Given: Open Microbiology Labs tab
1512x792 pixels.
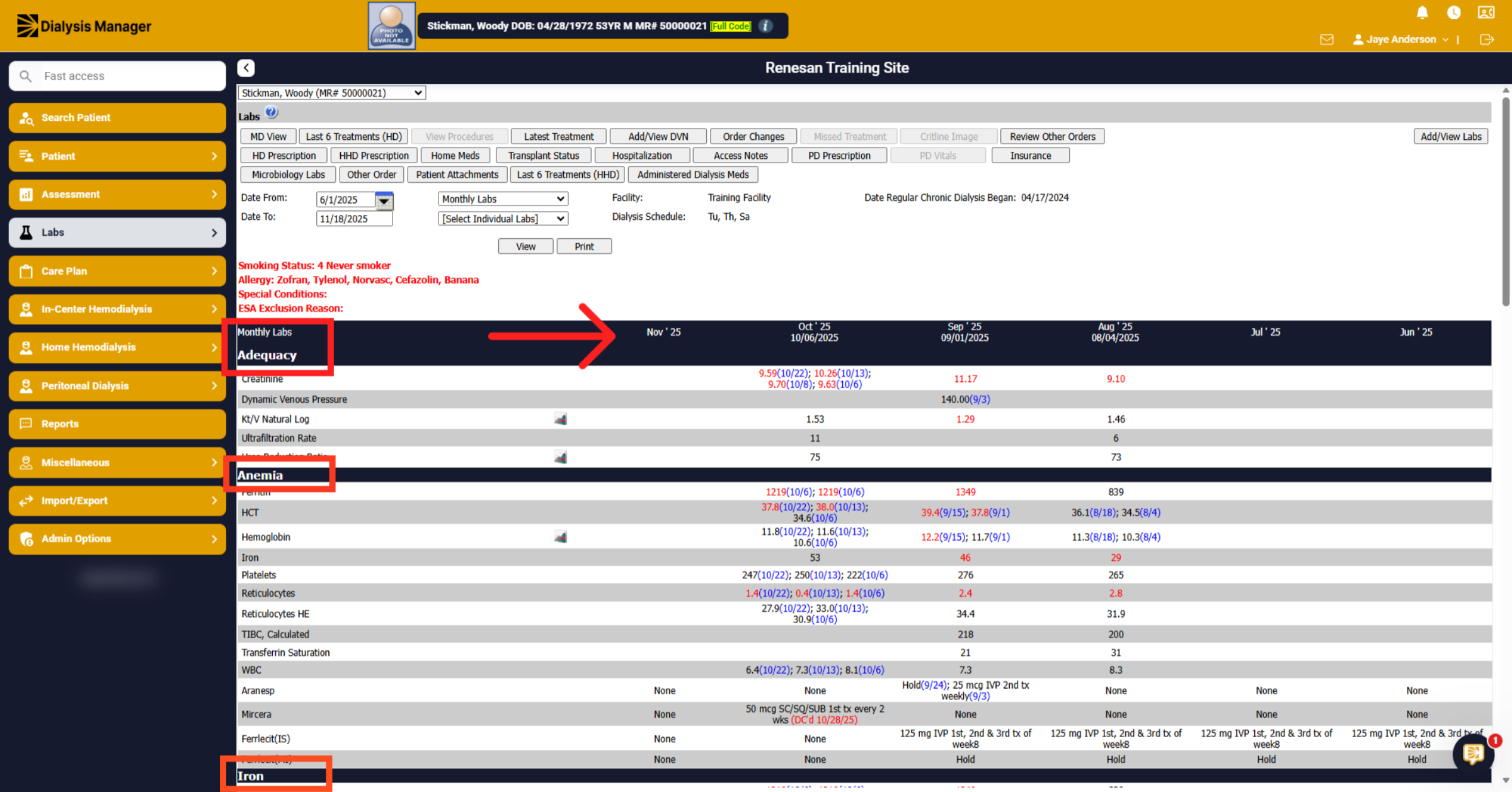Looking at the screenshot, I should point(289,175).
